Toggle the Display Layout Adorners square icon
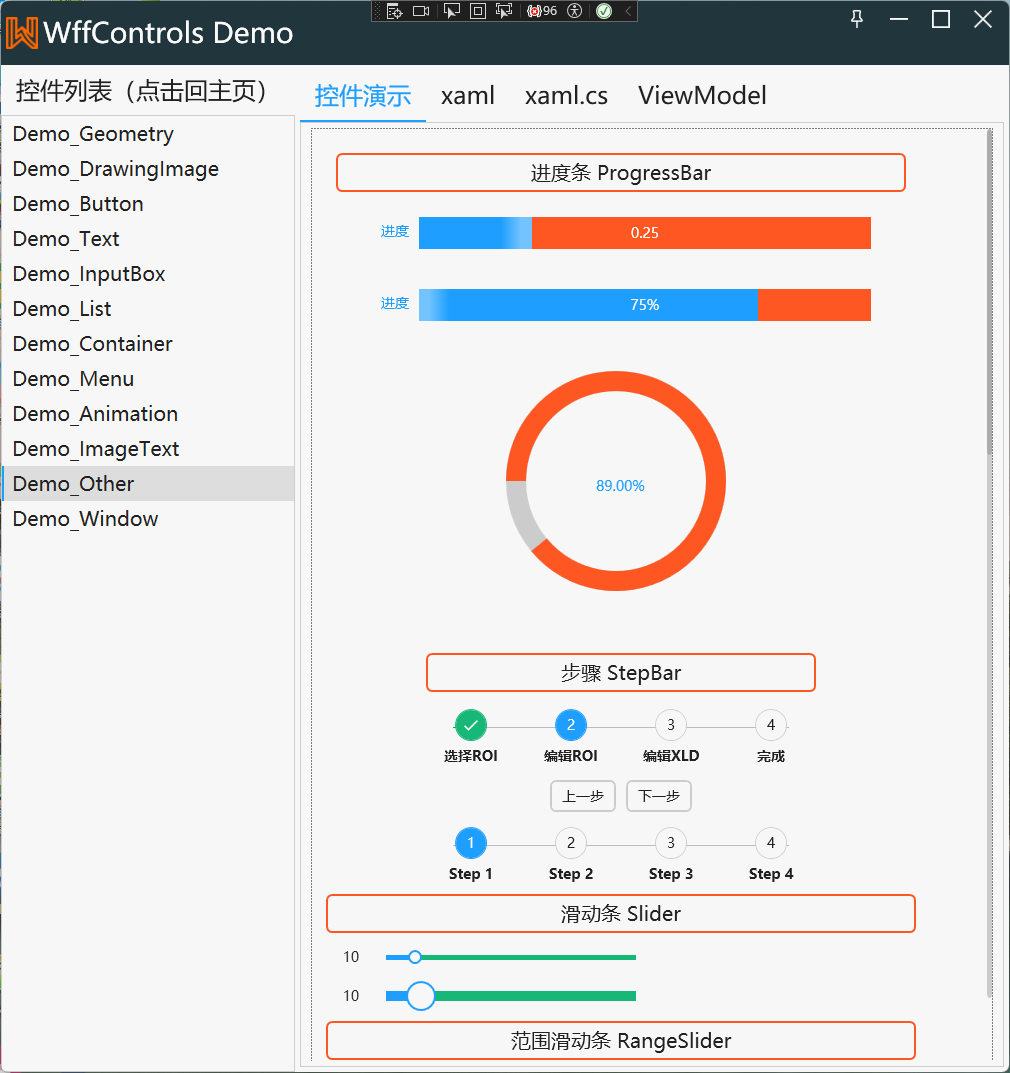The image size is (1010, 1073). point(478,11)
